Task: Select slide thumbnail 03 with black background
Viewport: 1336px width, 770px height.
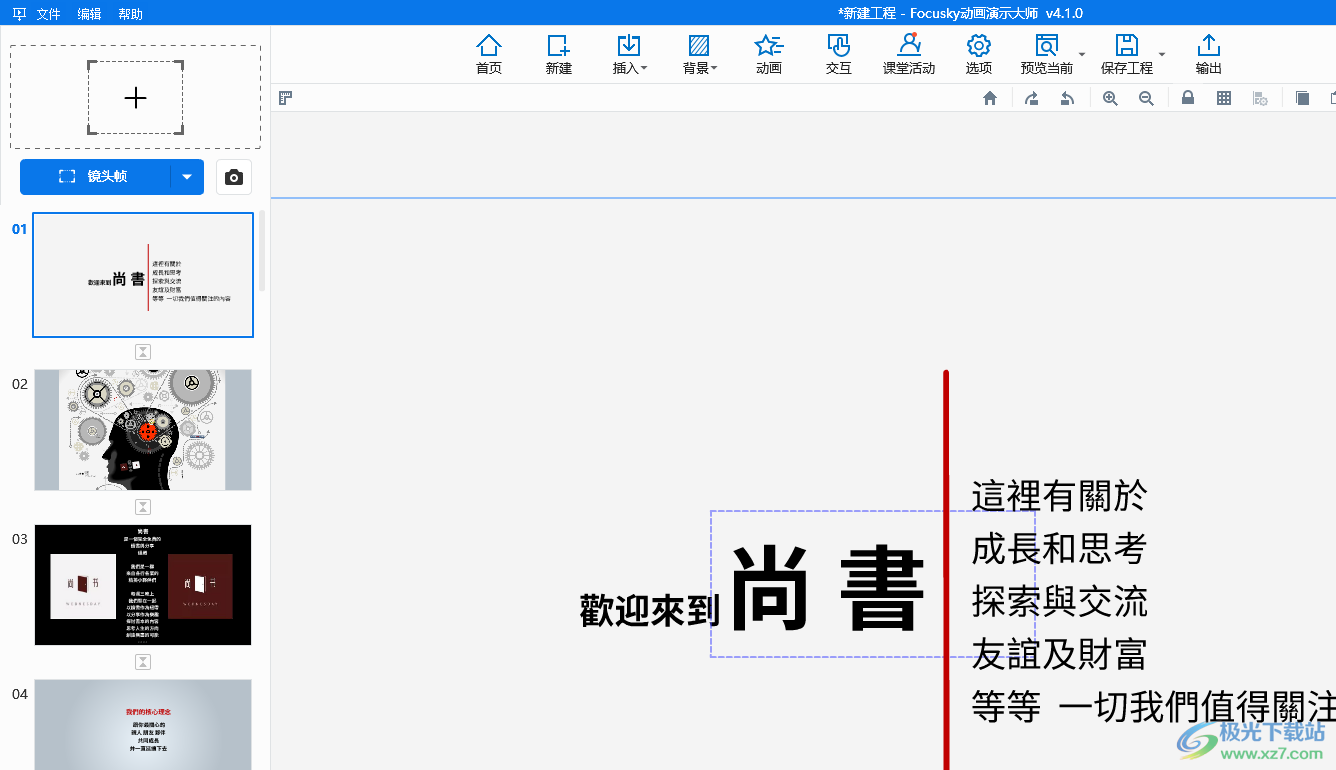Action: (x=143, y=585)
